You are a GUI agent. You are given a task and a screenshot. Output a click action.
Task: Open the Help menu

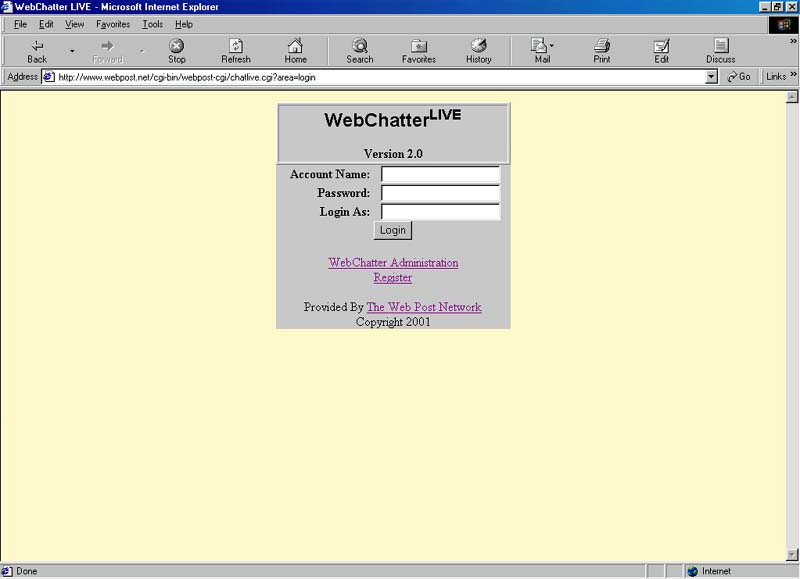tap(184, 24)
